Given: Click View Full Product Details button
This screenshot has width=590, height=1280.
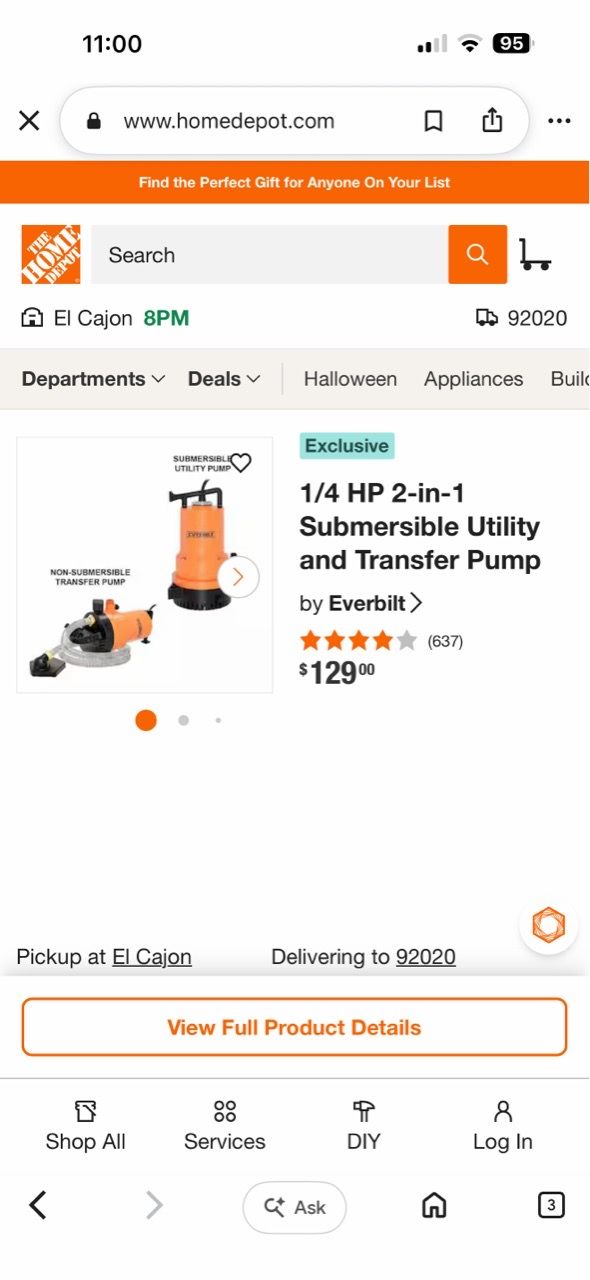Looking at the screenshot, I should (x=294, y=1027).
